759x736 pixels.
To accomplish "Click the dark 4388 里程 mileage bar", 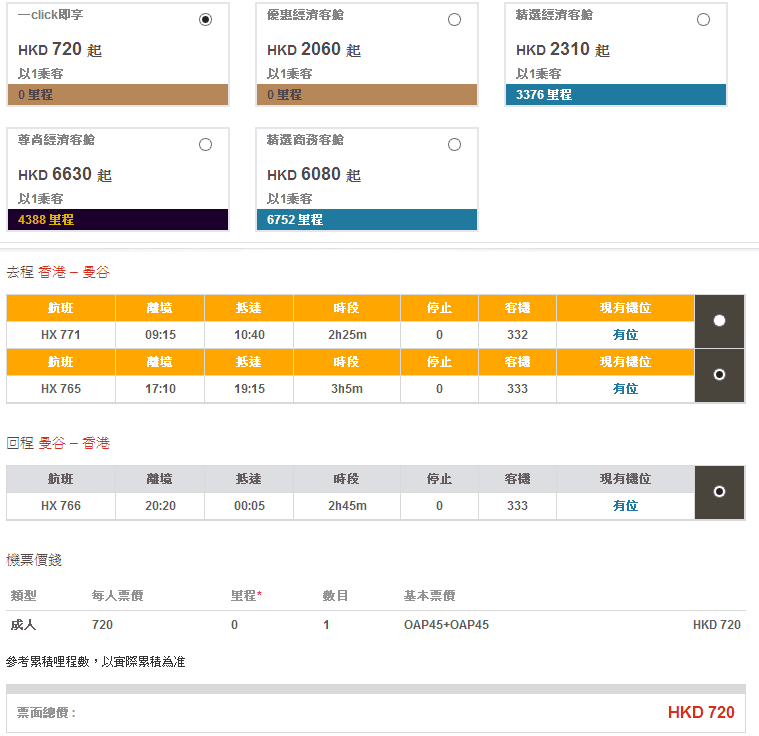I will point(118,220).
